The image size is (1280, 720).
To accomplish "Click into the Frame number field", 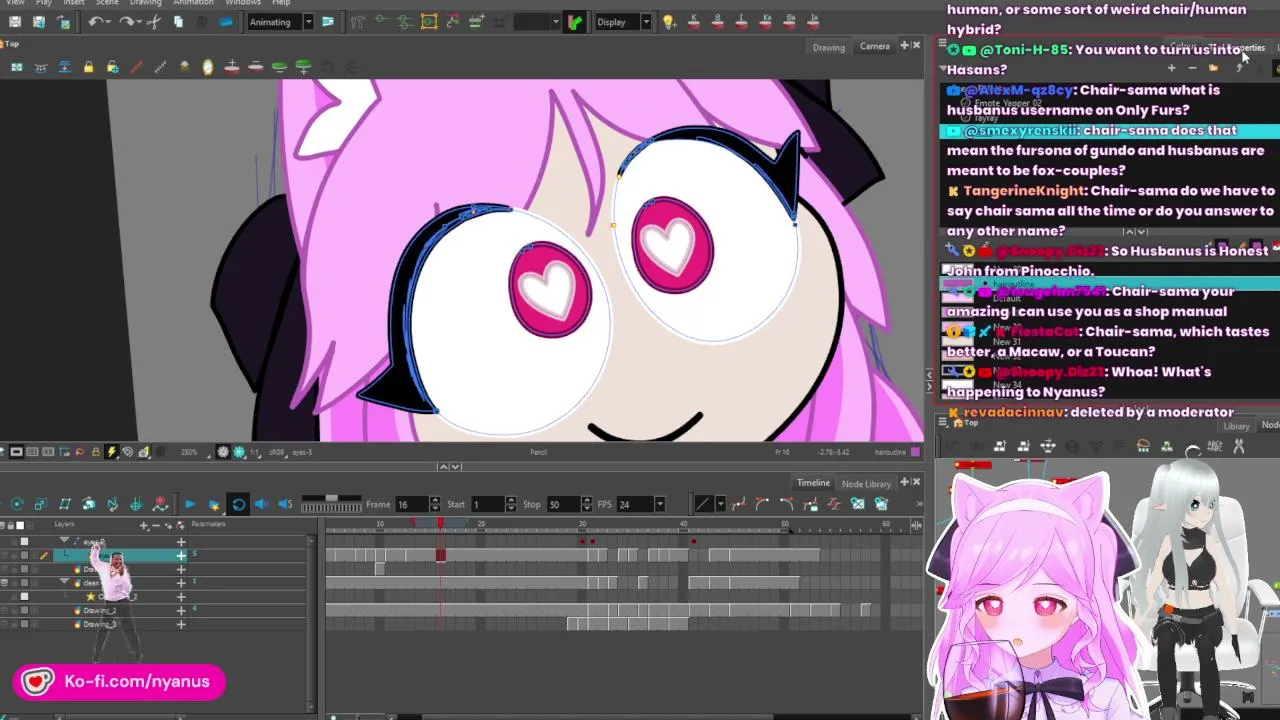I will tap(412, 504).
